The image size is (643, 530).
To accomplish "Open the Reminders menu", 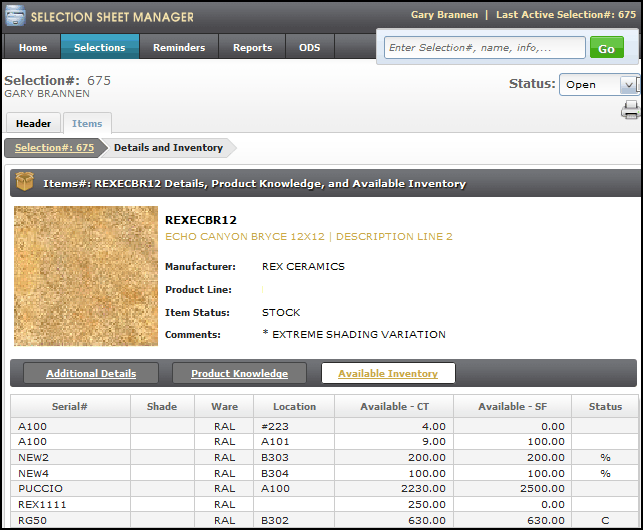I will (x=179, y=47).
